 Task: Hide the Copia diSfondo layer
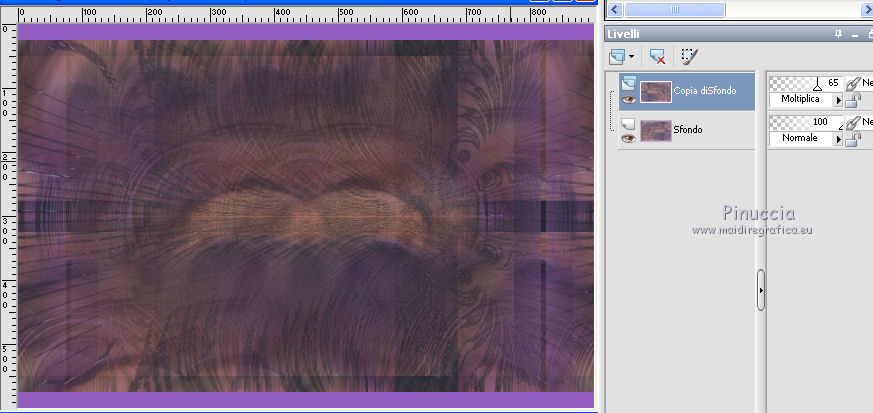pos(629,100)
